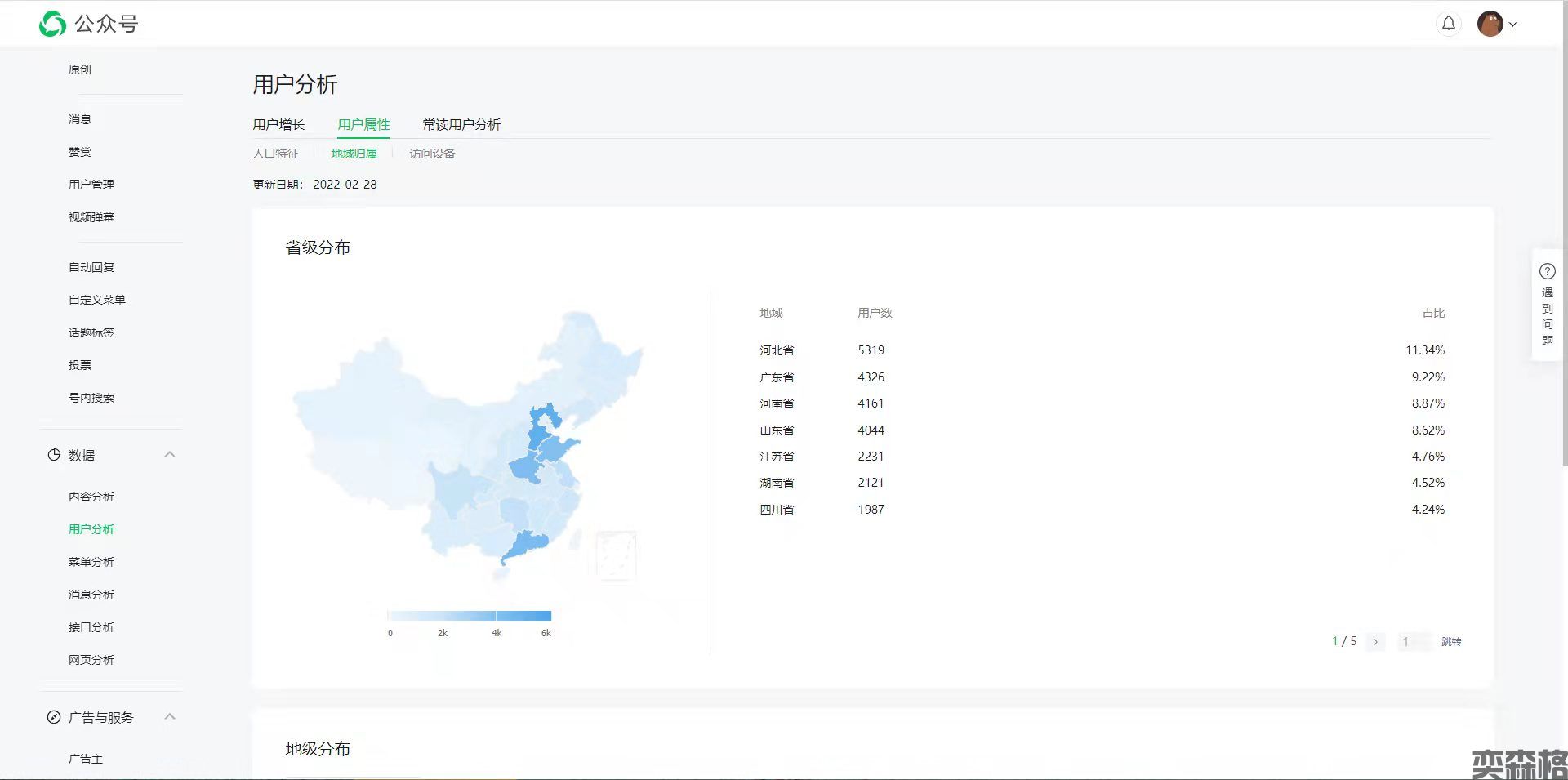The height and width of the screenshot is (780, 1568).
Task: Open 菜单分析 in the sidebar
Action: tap(91, 562)
